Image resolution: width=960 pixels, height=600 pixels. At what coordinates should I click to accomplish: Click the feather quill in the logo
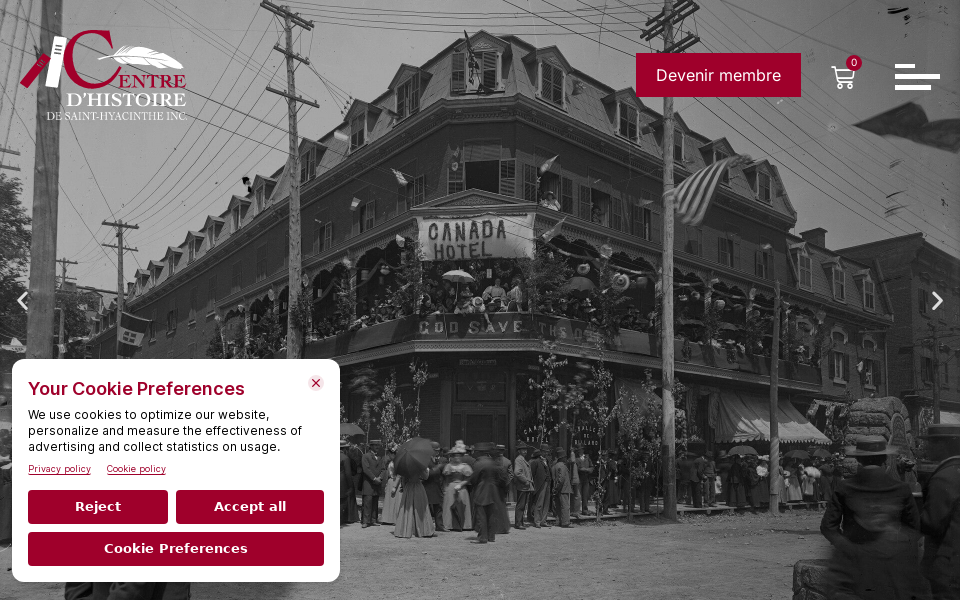[x=141, y=58]
